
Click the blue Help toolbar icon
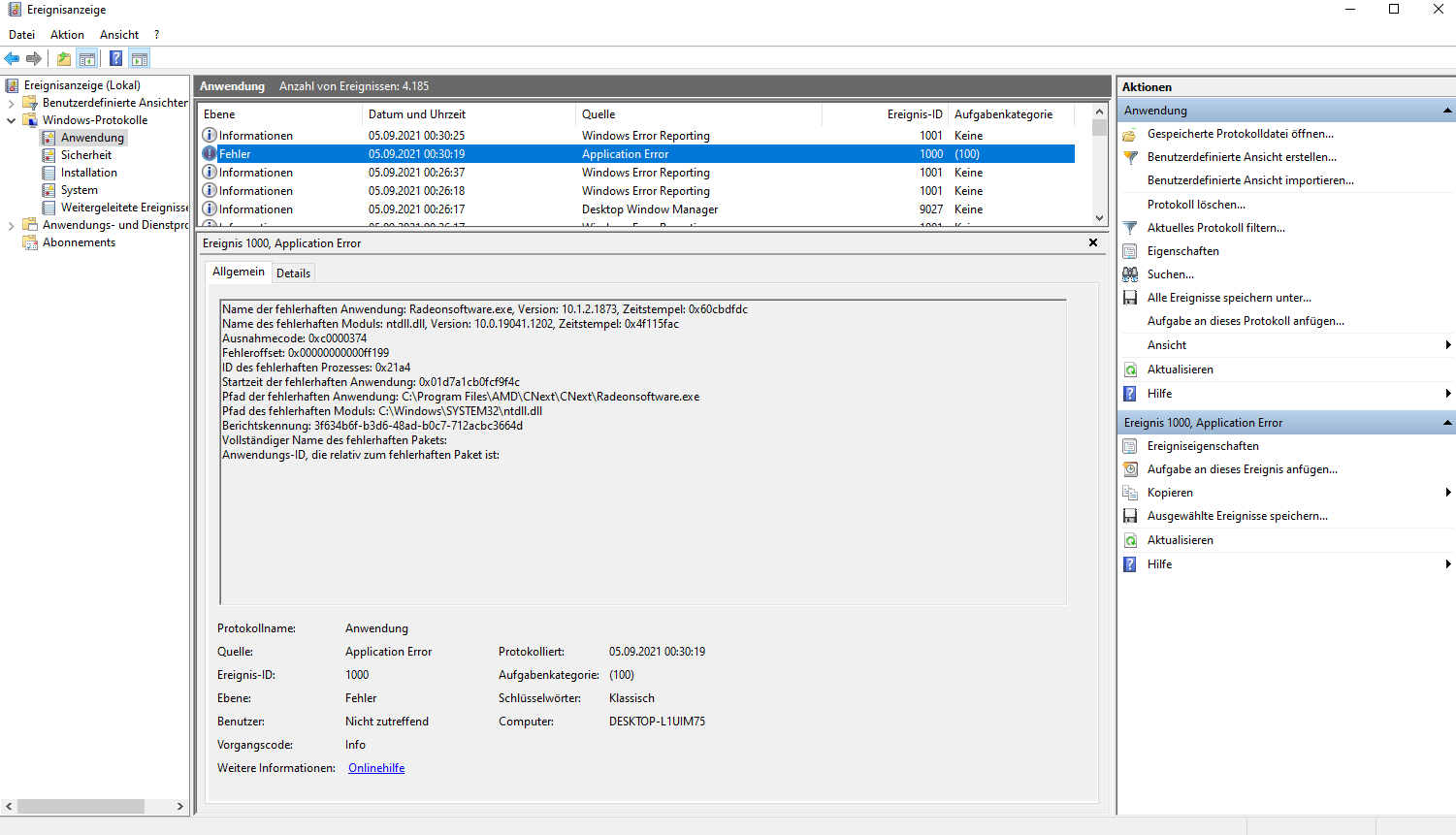point(116,59)
